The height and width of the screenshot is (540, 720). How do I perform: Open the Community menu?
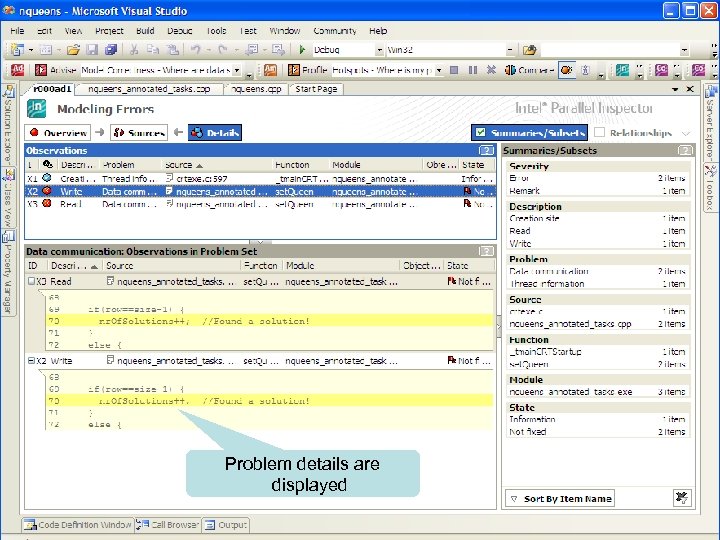coord(335,31)
